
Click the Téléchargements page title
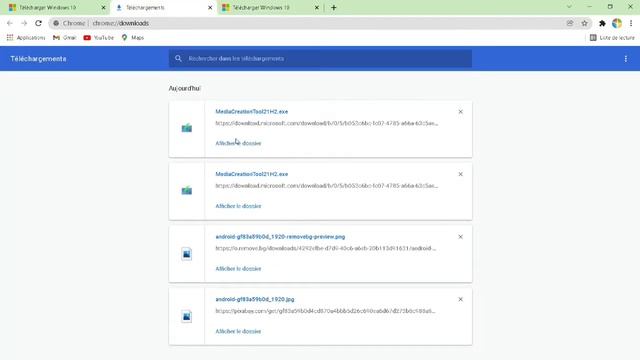click(x=38, y=59)
